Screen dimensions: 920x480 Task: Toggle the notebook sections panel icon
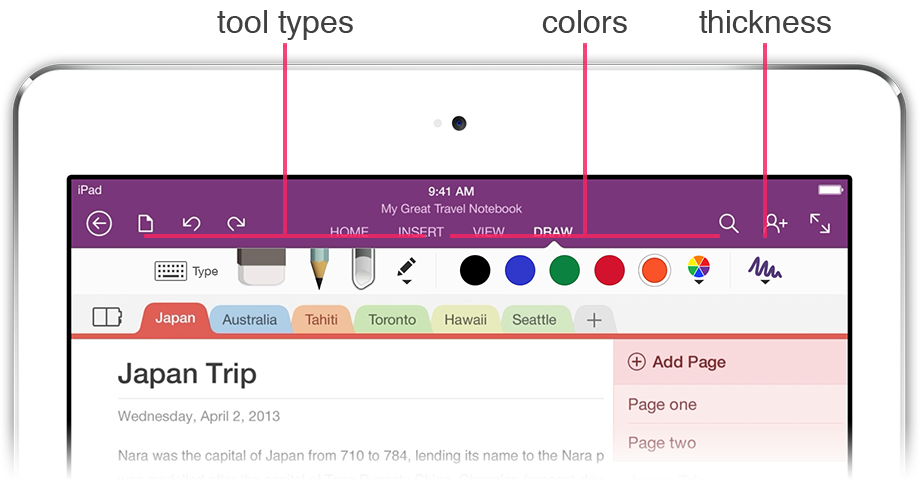107,317
